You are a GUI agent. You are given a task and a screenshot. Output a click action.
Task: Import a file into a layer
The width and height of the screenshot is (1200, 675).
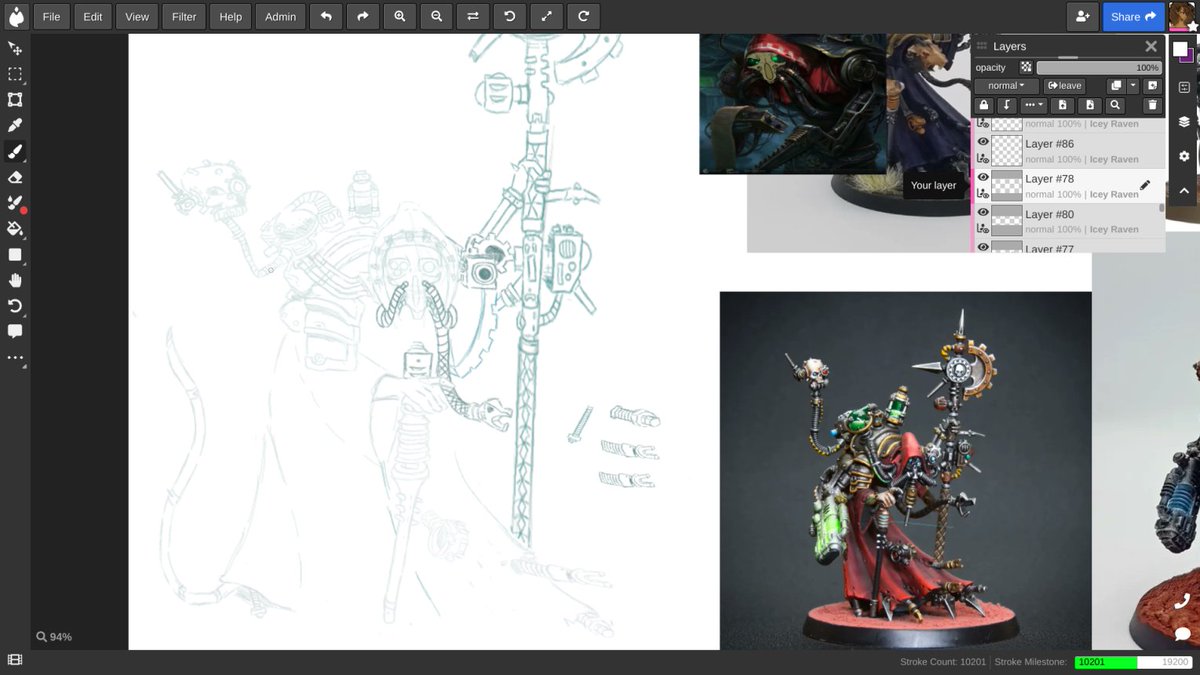[x=1063, y=105]
